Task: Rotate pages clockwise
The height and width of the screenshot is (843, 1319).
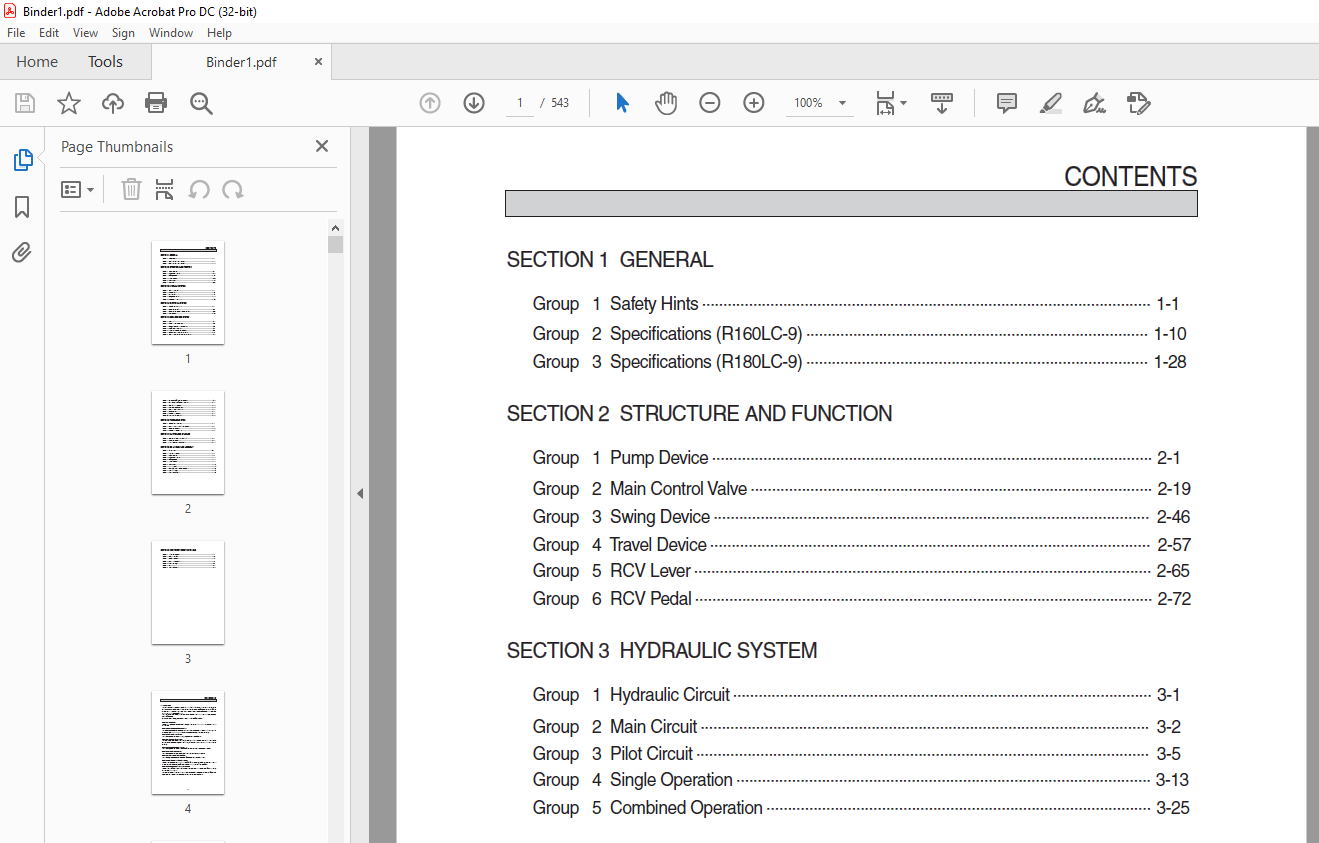Action: [233, 189]
